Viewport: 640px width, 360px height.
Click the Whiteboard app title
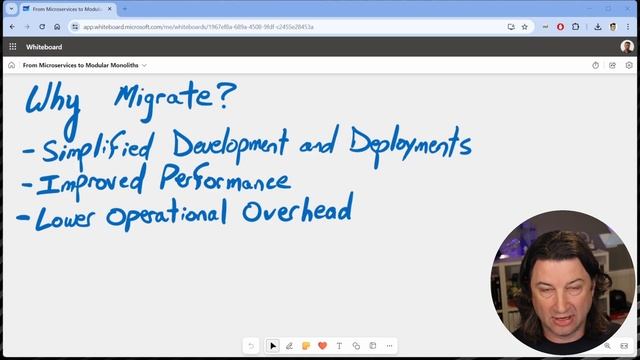[44, 47]
